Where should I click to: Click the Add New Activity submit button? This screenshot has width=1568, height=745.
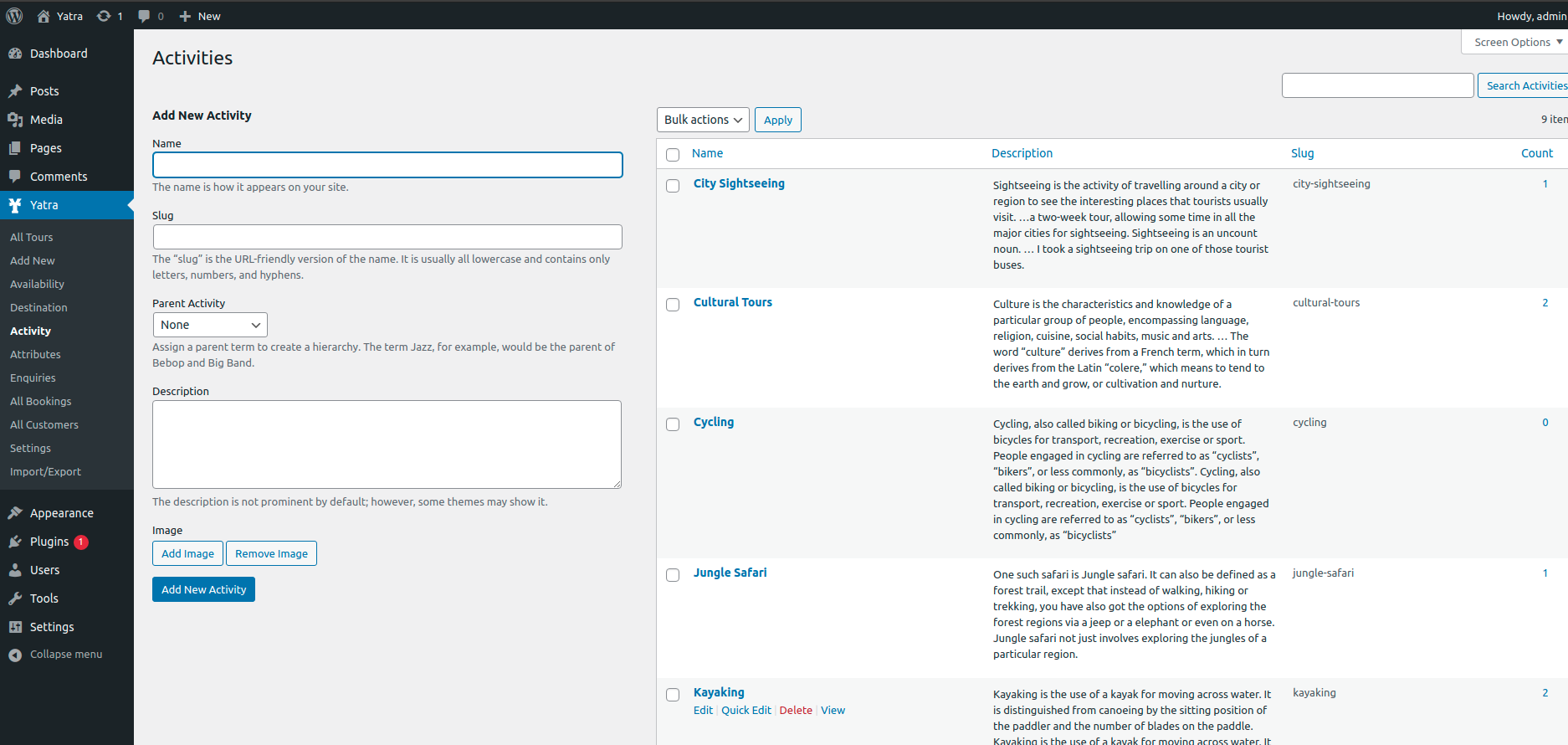[x=203, y=589]
